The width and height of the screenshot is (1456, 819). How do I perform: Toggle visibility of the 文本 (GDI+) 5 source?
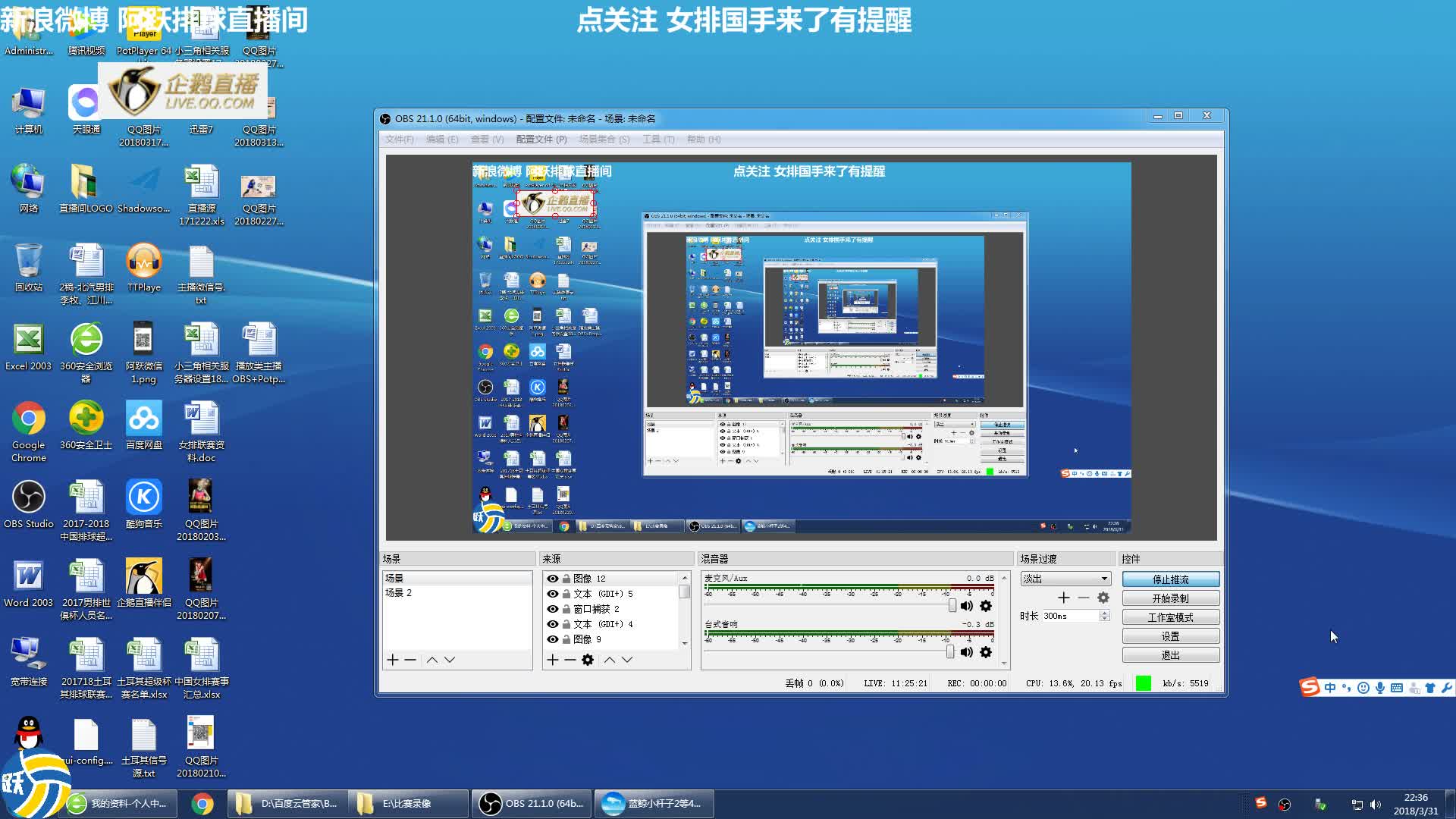[553, 594]
